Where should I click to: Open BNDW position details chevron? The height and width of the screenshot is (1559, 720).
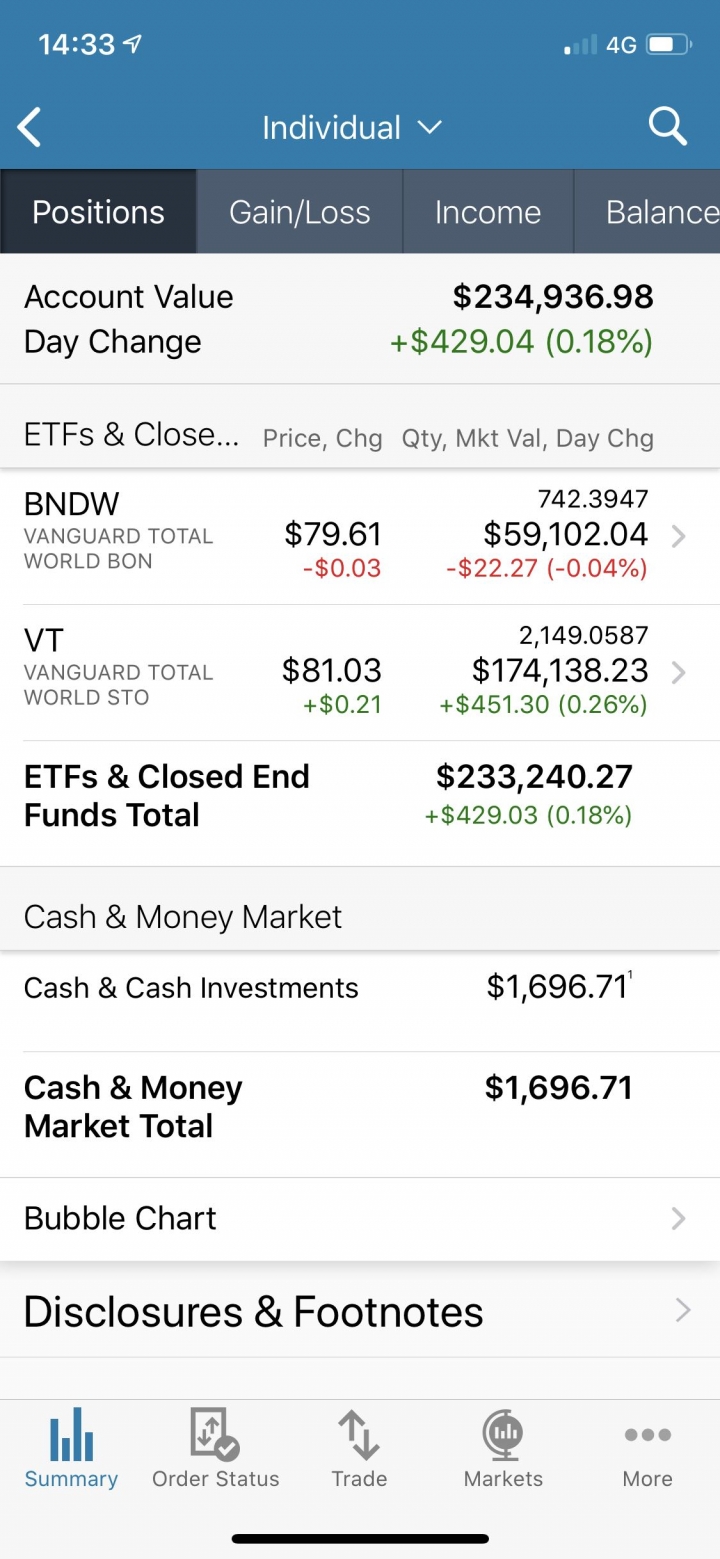click(x=679, y=537)
